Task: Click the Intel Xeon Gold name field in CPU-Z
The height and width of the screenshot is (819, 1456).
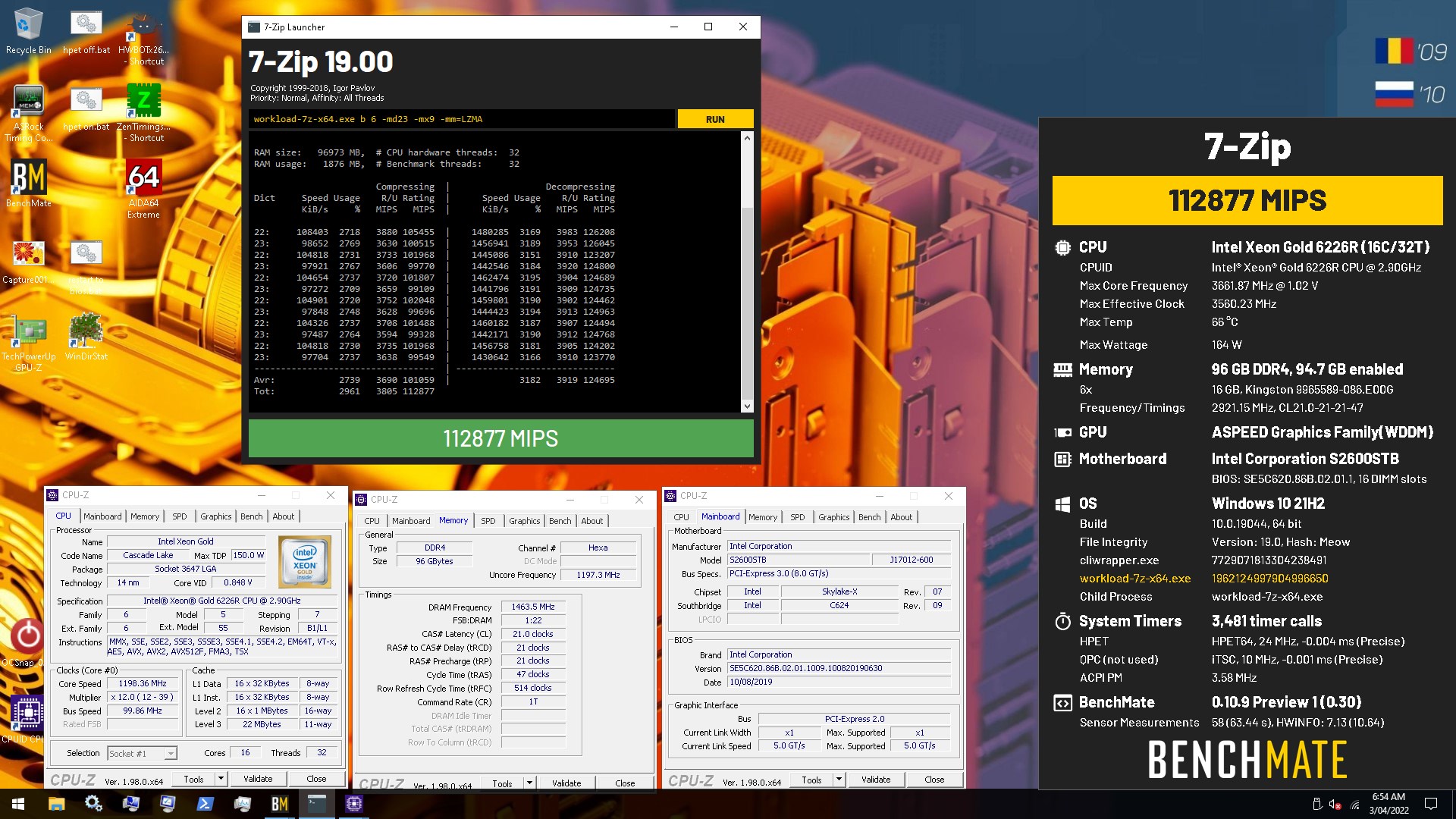Action: [186, 541]
